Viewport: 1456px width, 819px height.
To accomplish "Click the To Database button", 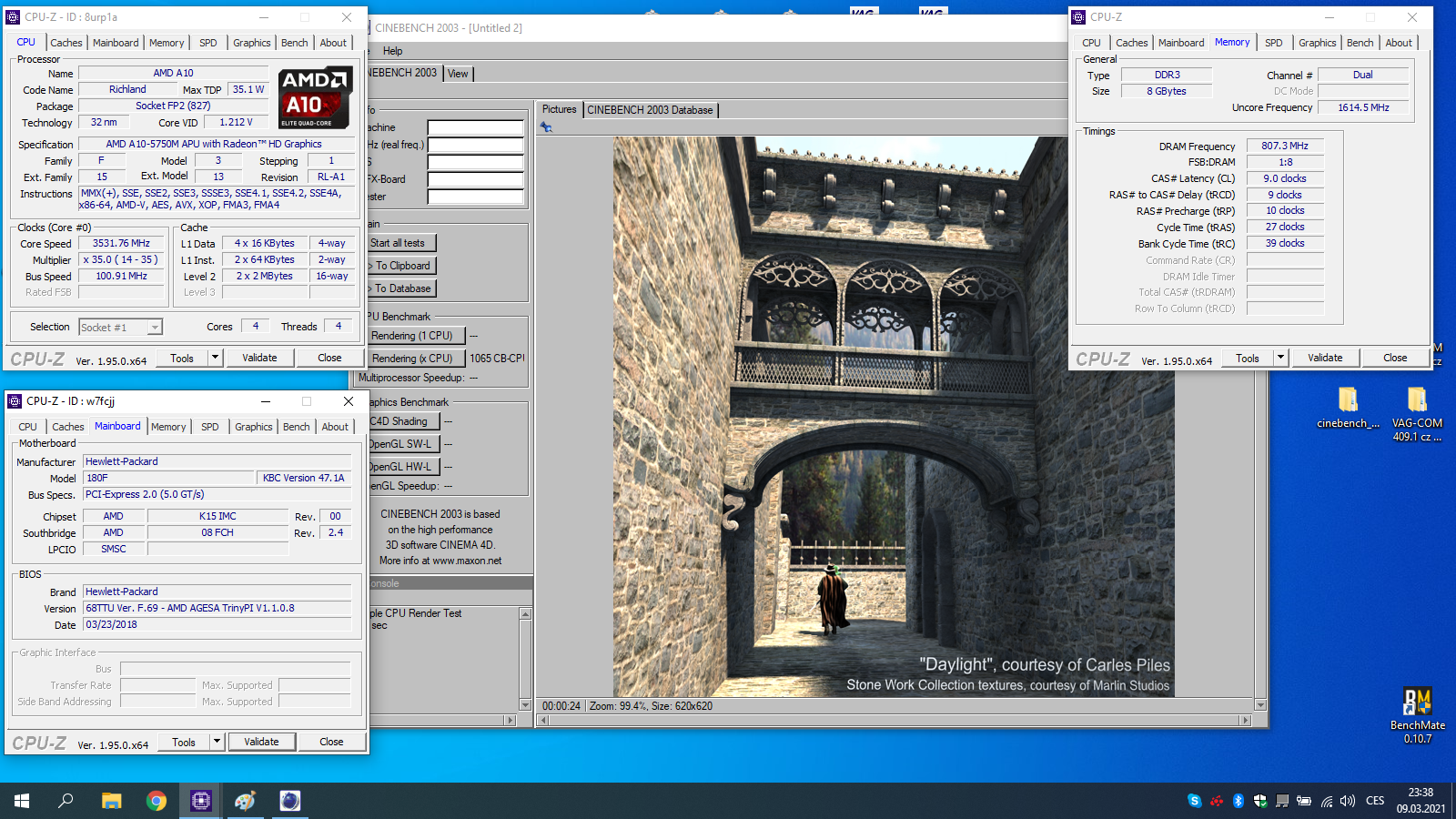I will (400, 288).
